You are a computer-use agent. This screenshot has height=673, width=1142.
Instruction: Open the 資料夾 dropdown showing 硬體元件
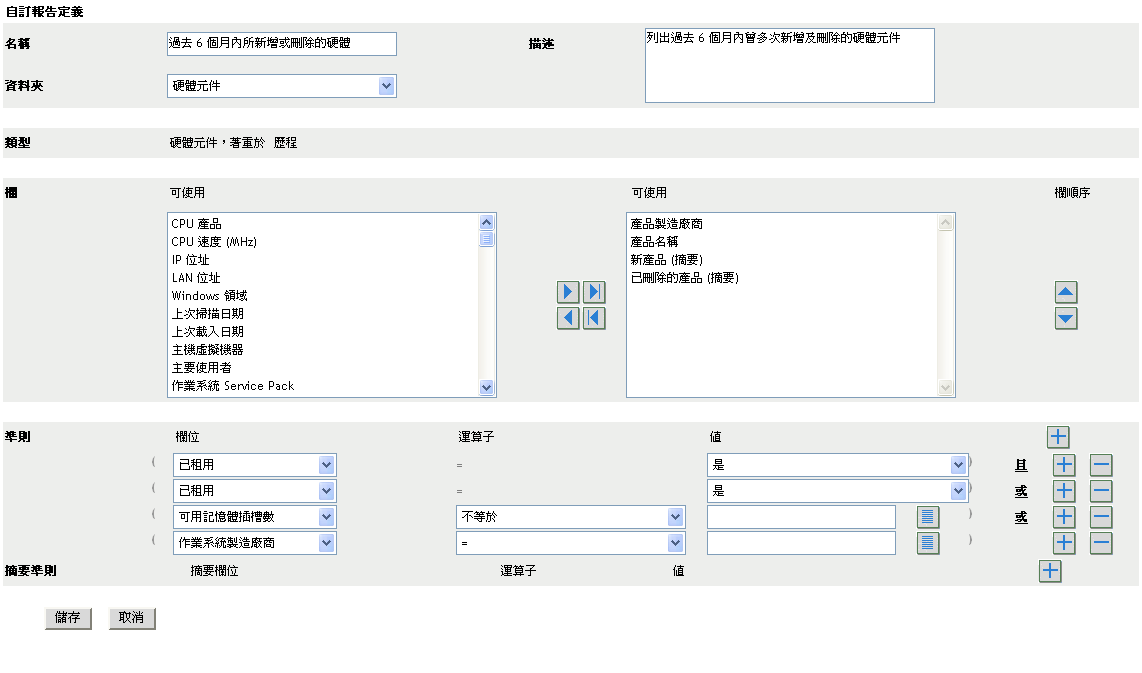282,86
